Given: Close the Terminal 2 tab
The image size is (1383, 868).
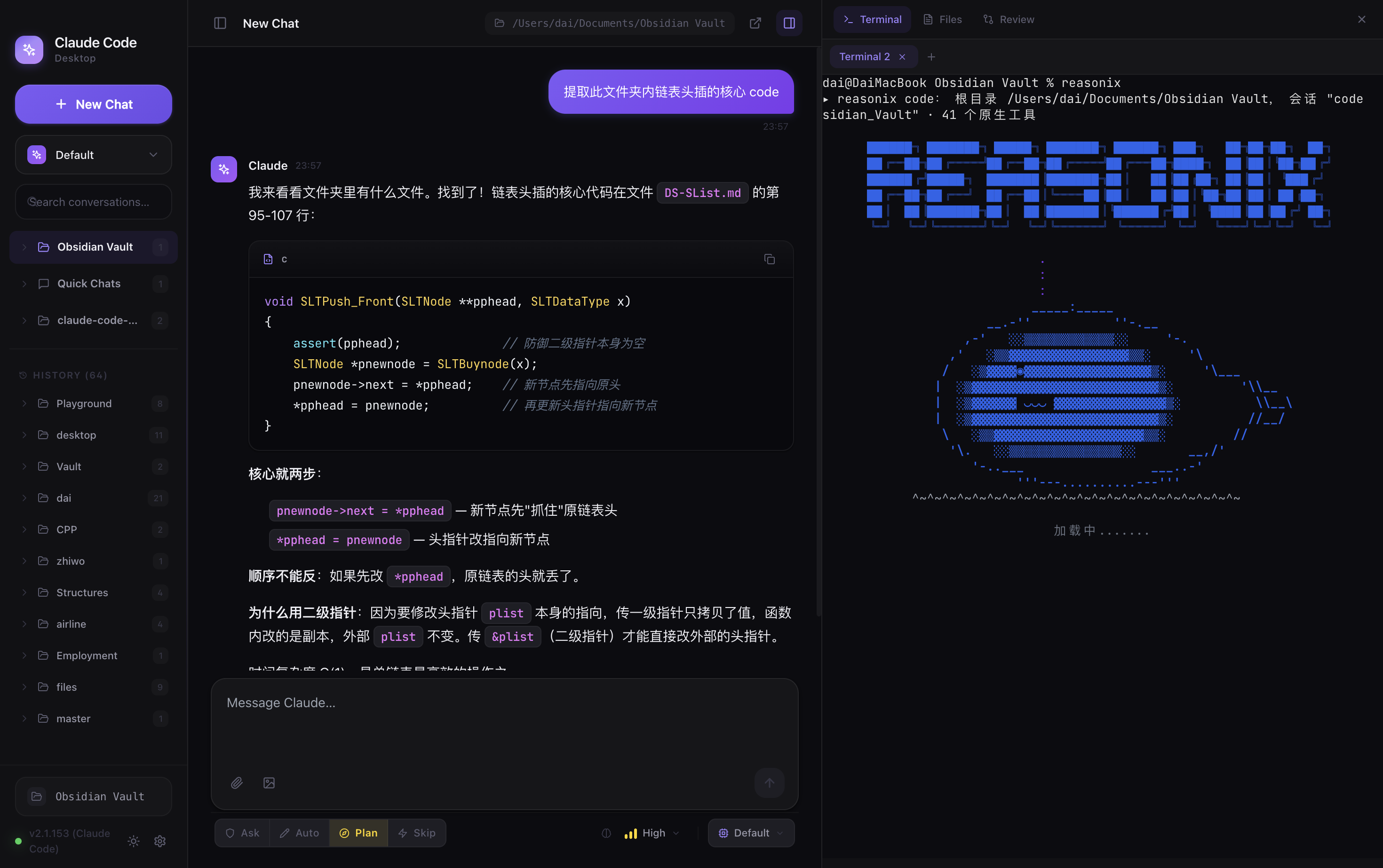Looking at the screenshot, I should click(x=902, y=57).
